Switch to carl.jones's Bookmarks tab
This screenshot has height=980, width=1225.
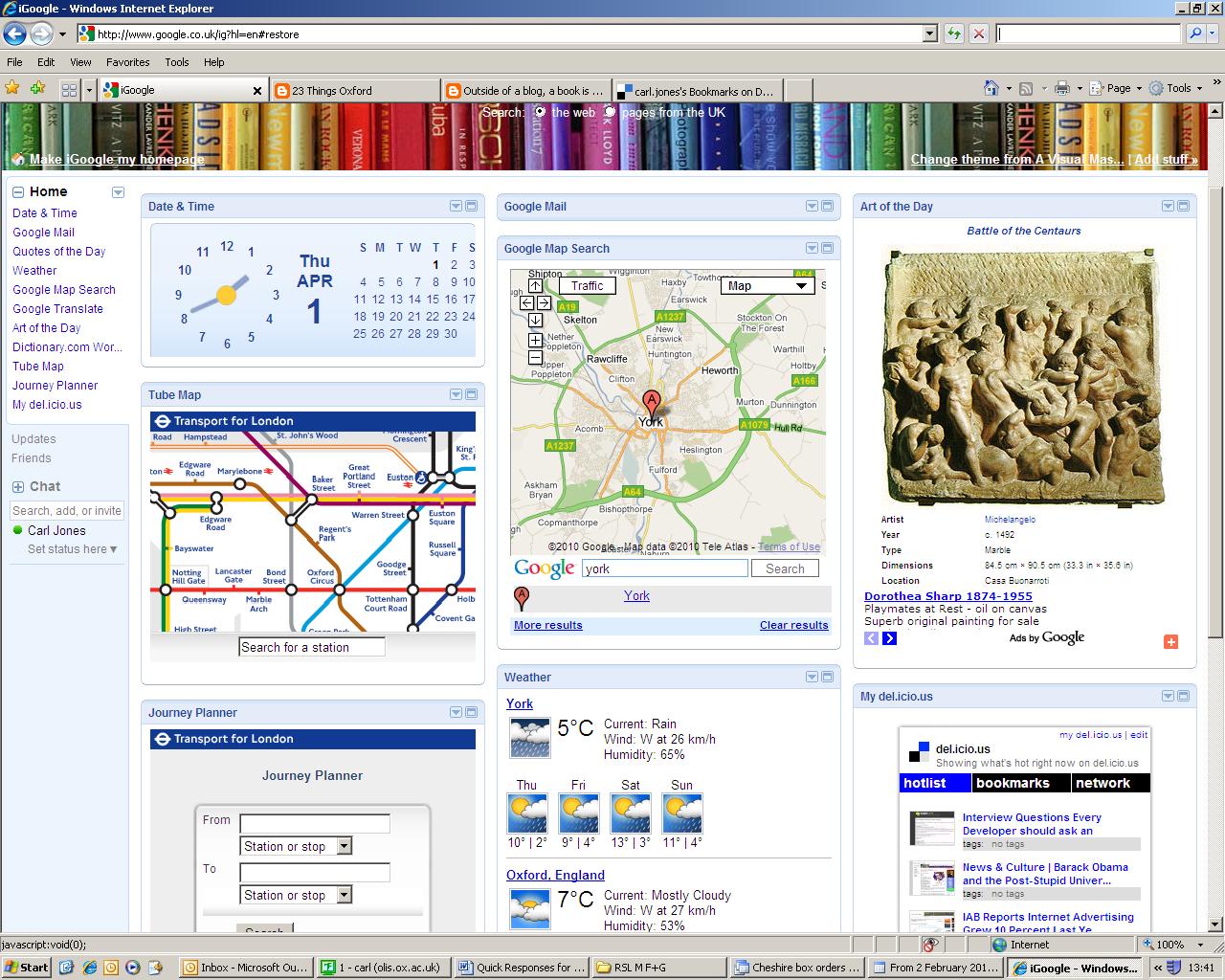698,91
